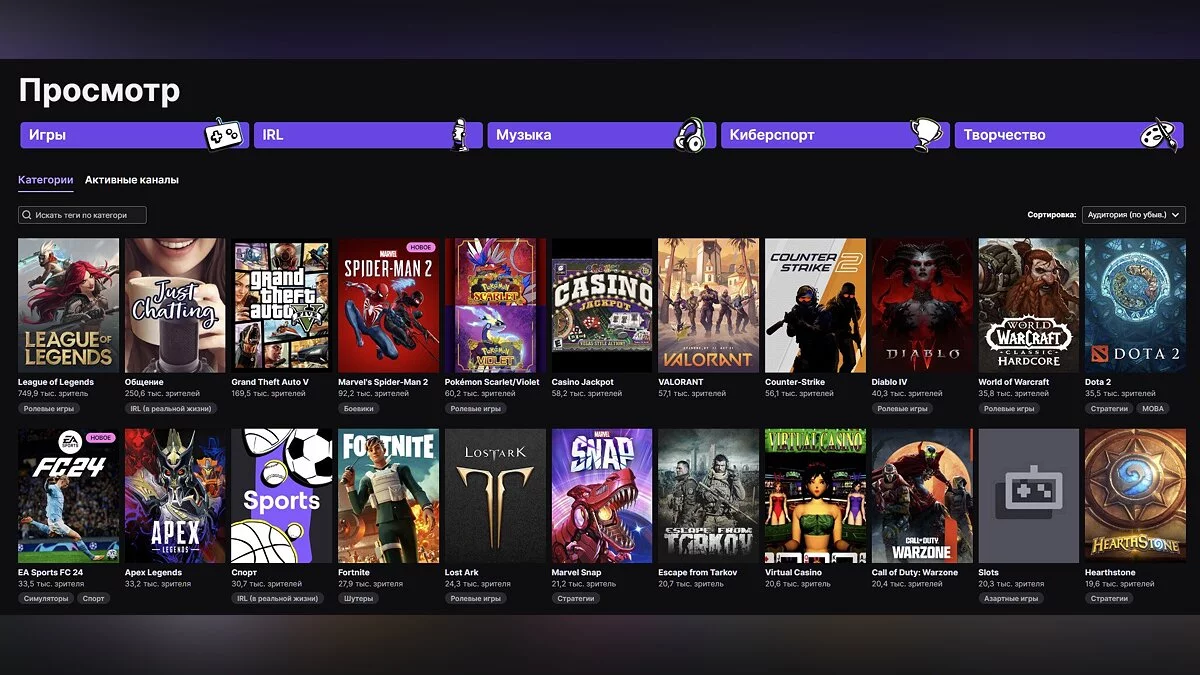Select the Шутеры tag under Fortnite
This screenshot has height=675, width=1200.
pos(358,599)
